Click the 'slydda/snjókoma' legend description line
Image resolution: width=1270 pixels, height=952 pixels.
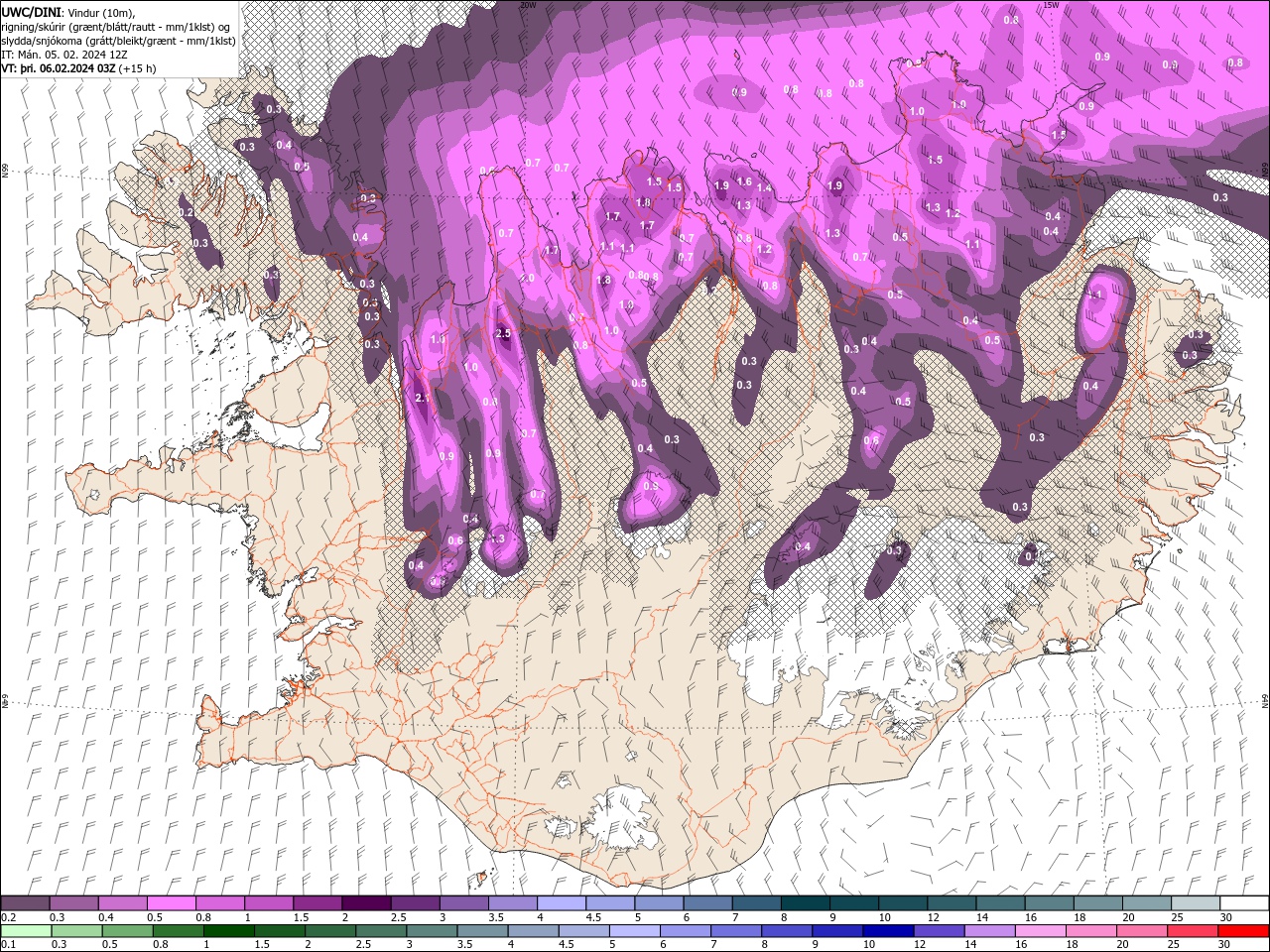click(119, 41)
